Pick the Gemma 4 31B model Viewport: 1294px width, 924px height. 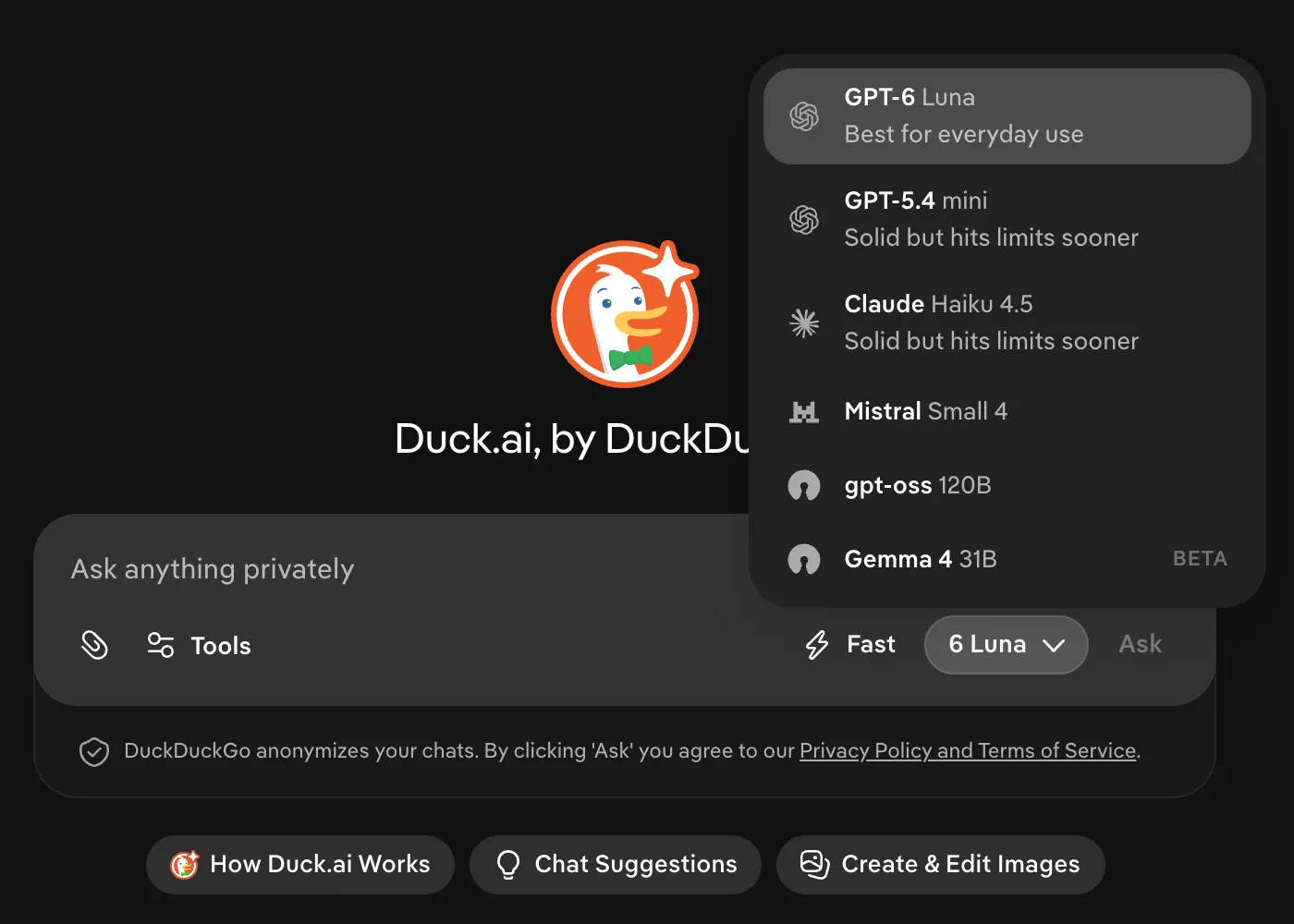tap(1007, 560)
